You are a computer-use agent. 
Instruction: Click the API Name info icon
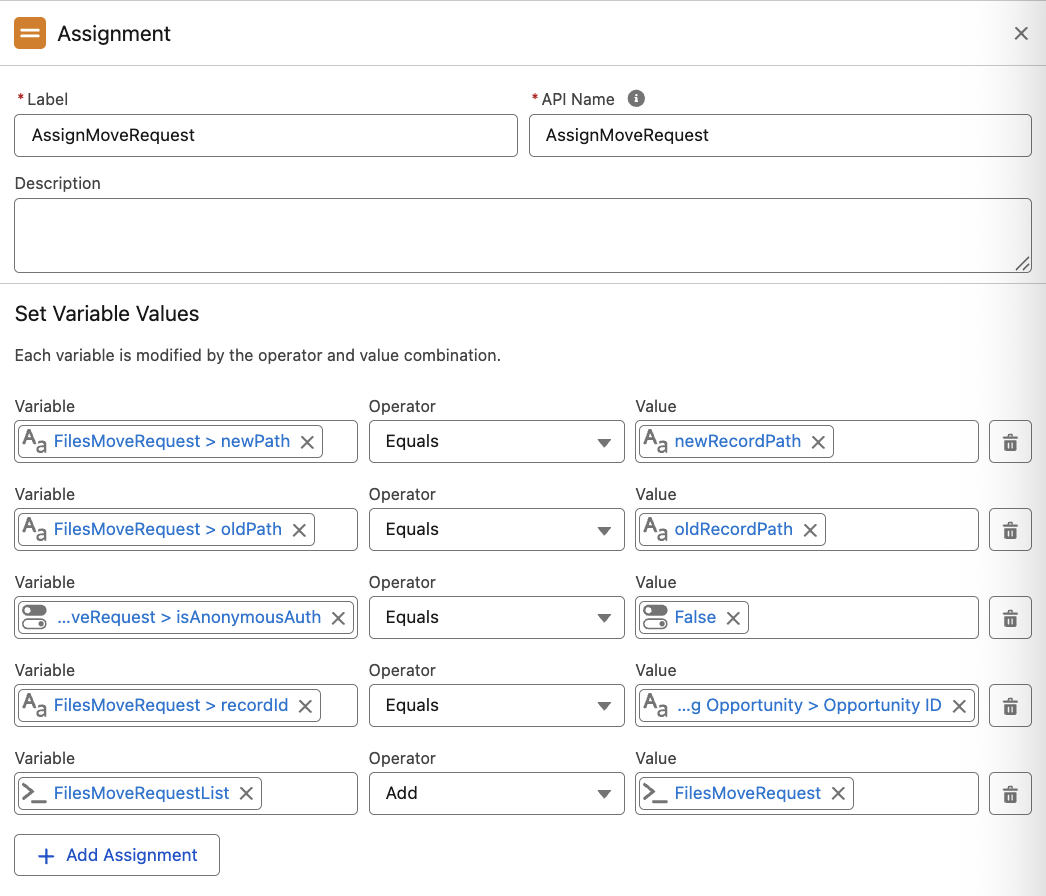click(636, 99)
